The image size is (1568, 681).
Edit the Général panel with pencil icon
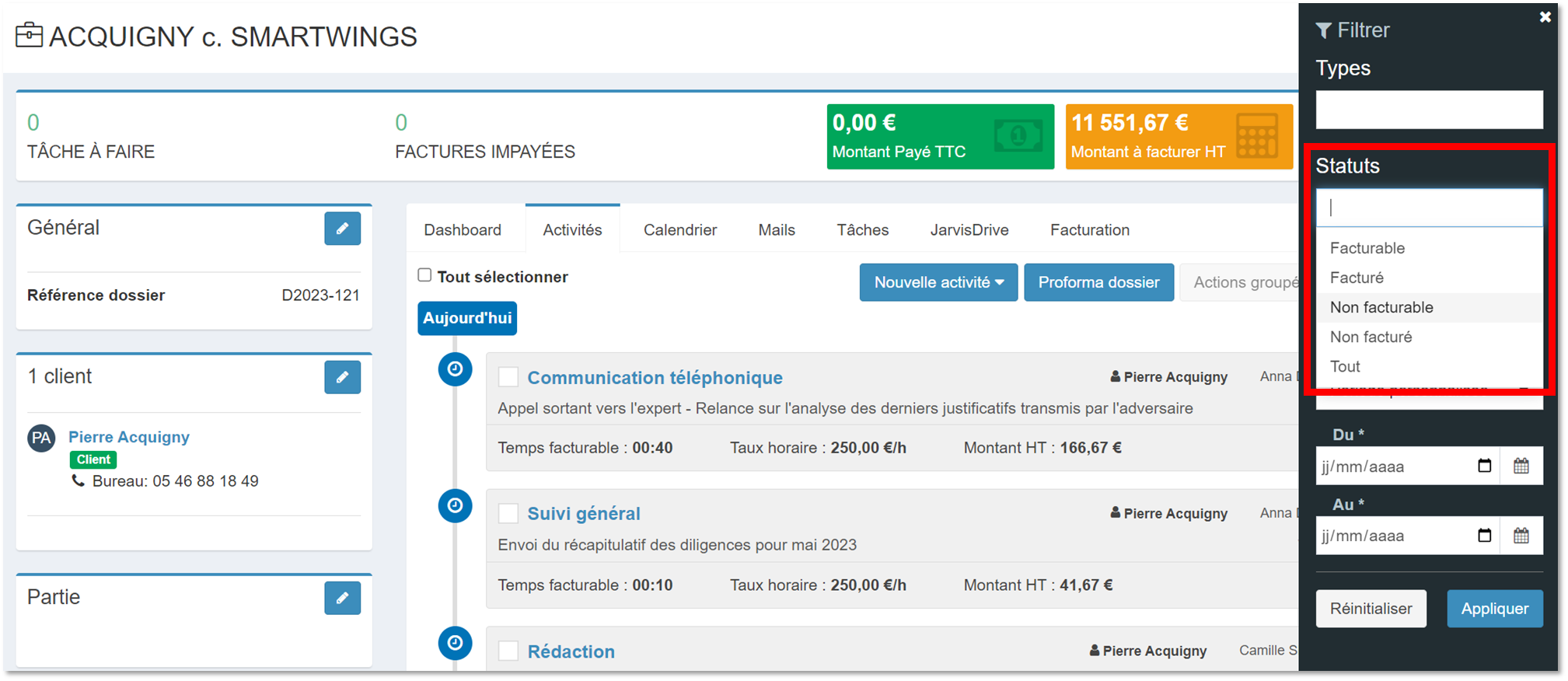342,229
